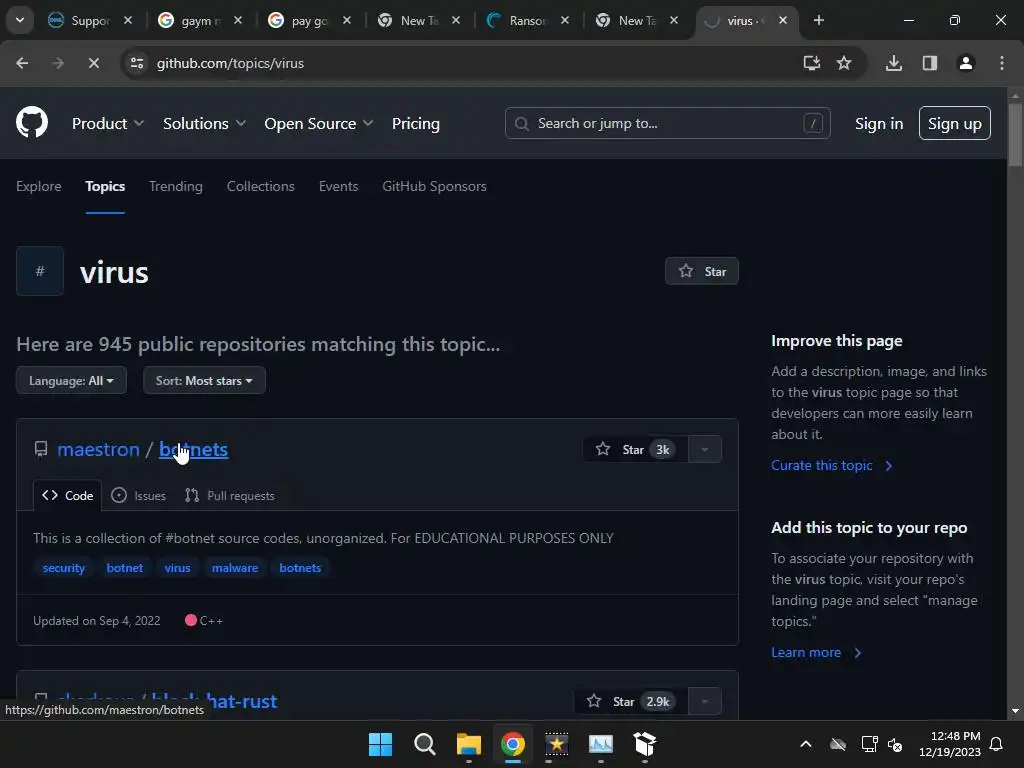
Task: Open site information icon in address bar
Action: (137, 63)
